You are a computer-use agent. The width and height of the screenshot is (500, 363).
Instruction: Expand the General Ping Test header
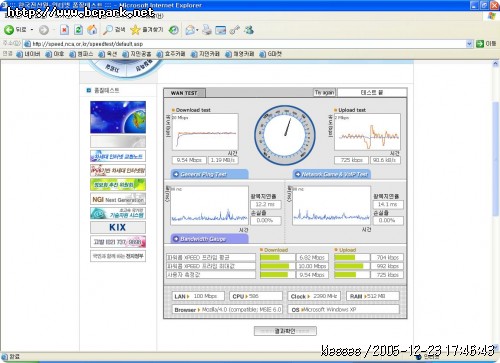click(x=210, y=174)
